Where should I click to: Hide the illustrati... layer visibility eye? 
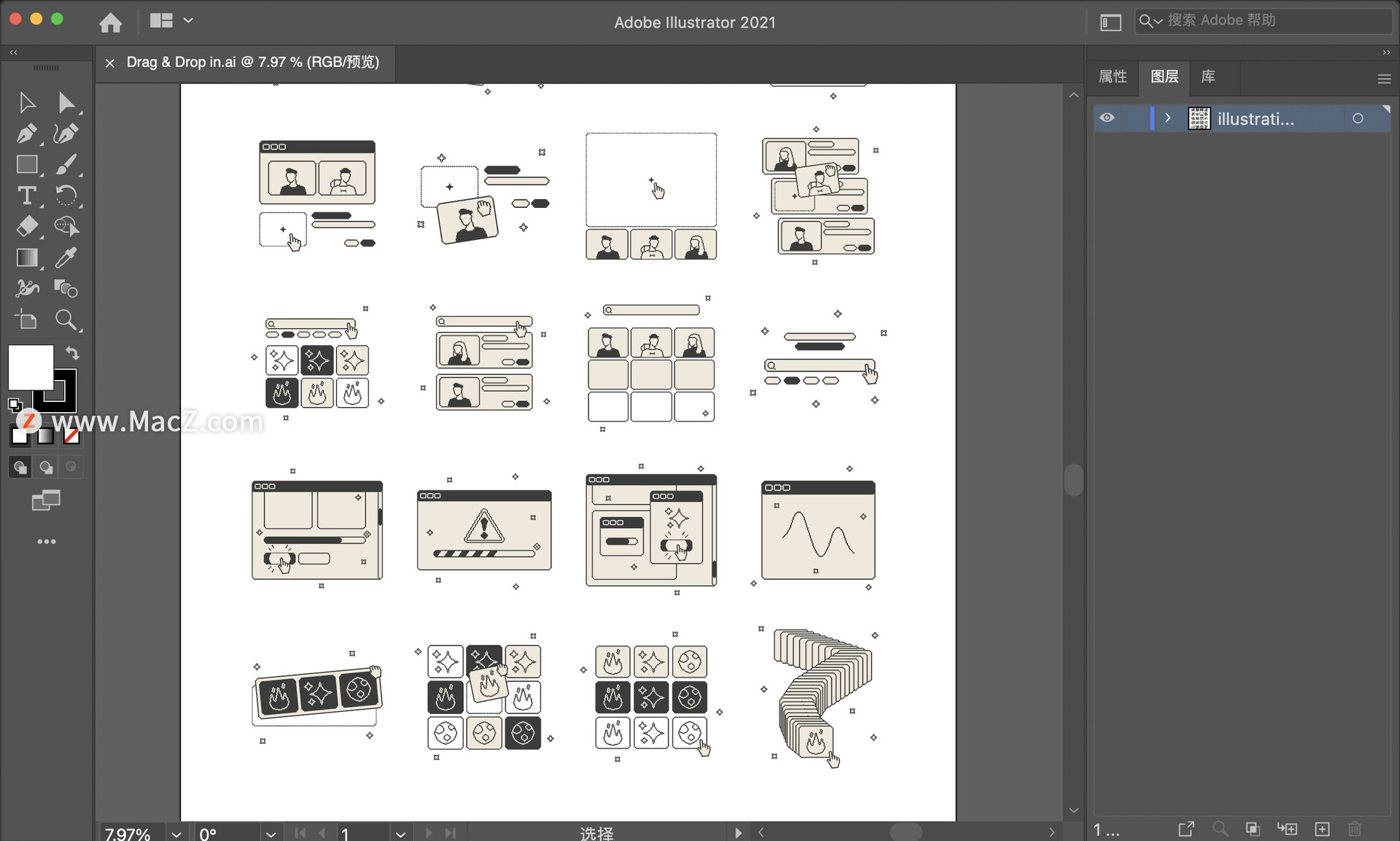coord(1107,118)
